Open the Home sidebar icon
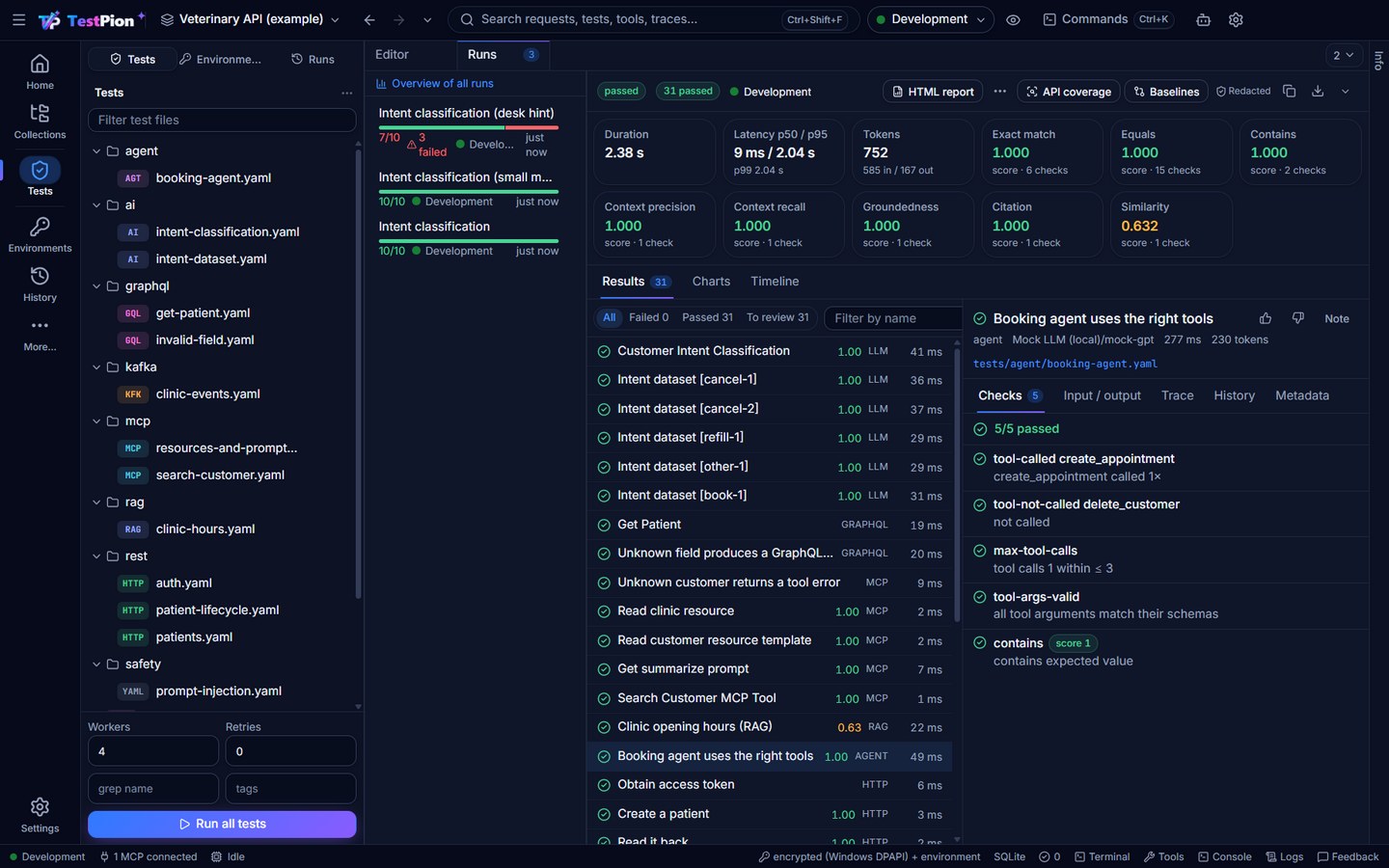The height and width of the screenshot is (868, 1389). pyautogui.click(x=40, y=71)
